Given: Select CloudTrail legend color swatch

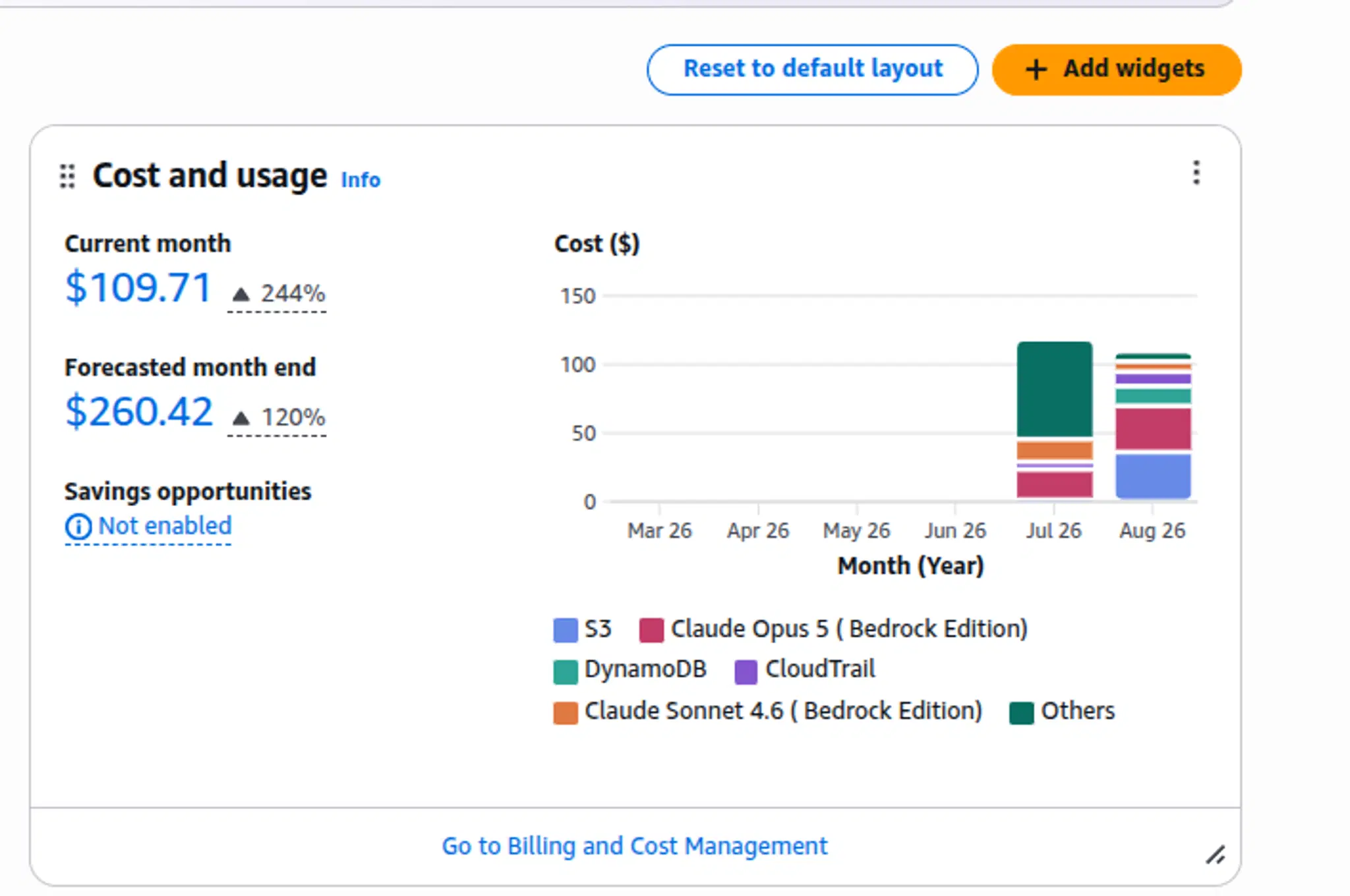Looking at the screenshot, I should tap(746, 671).
